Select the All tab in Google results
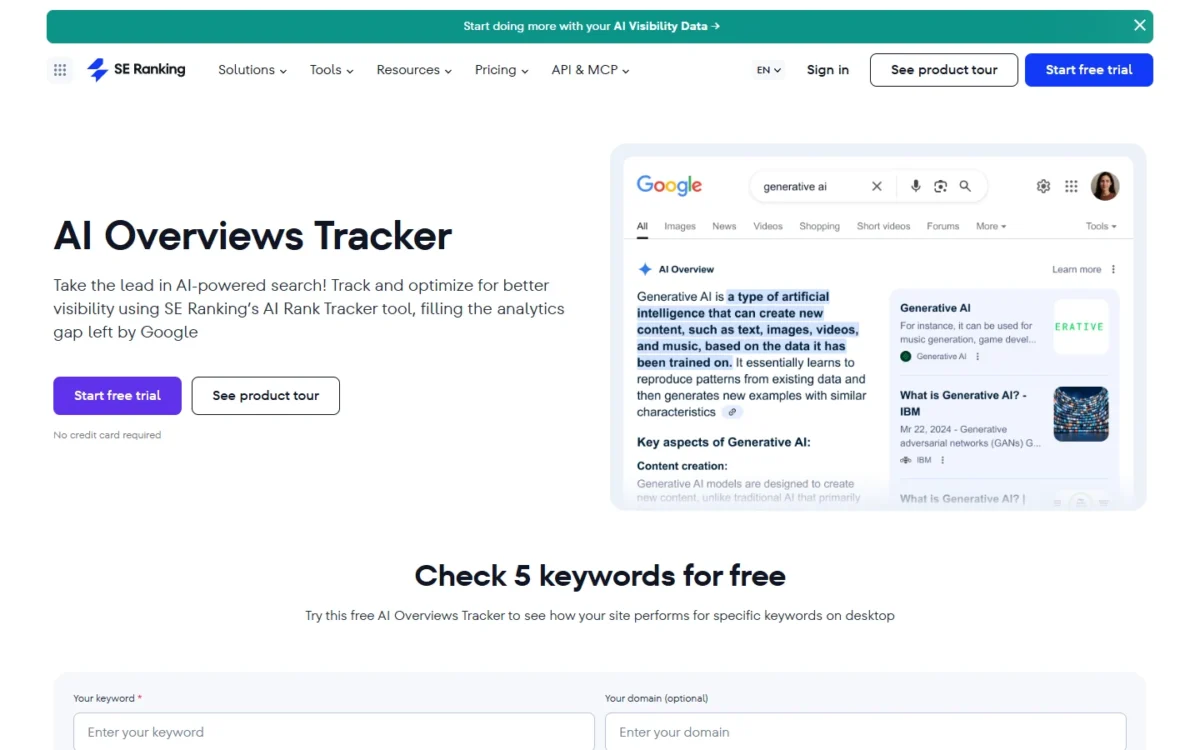 (x=642, y=226)
